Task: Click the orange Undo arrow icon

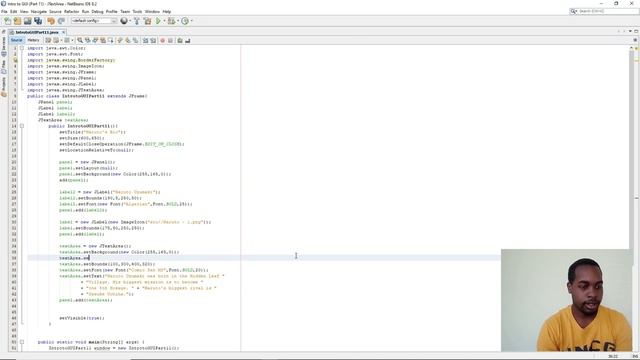Action: [x=51, y=21]
